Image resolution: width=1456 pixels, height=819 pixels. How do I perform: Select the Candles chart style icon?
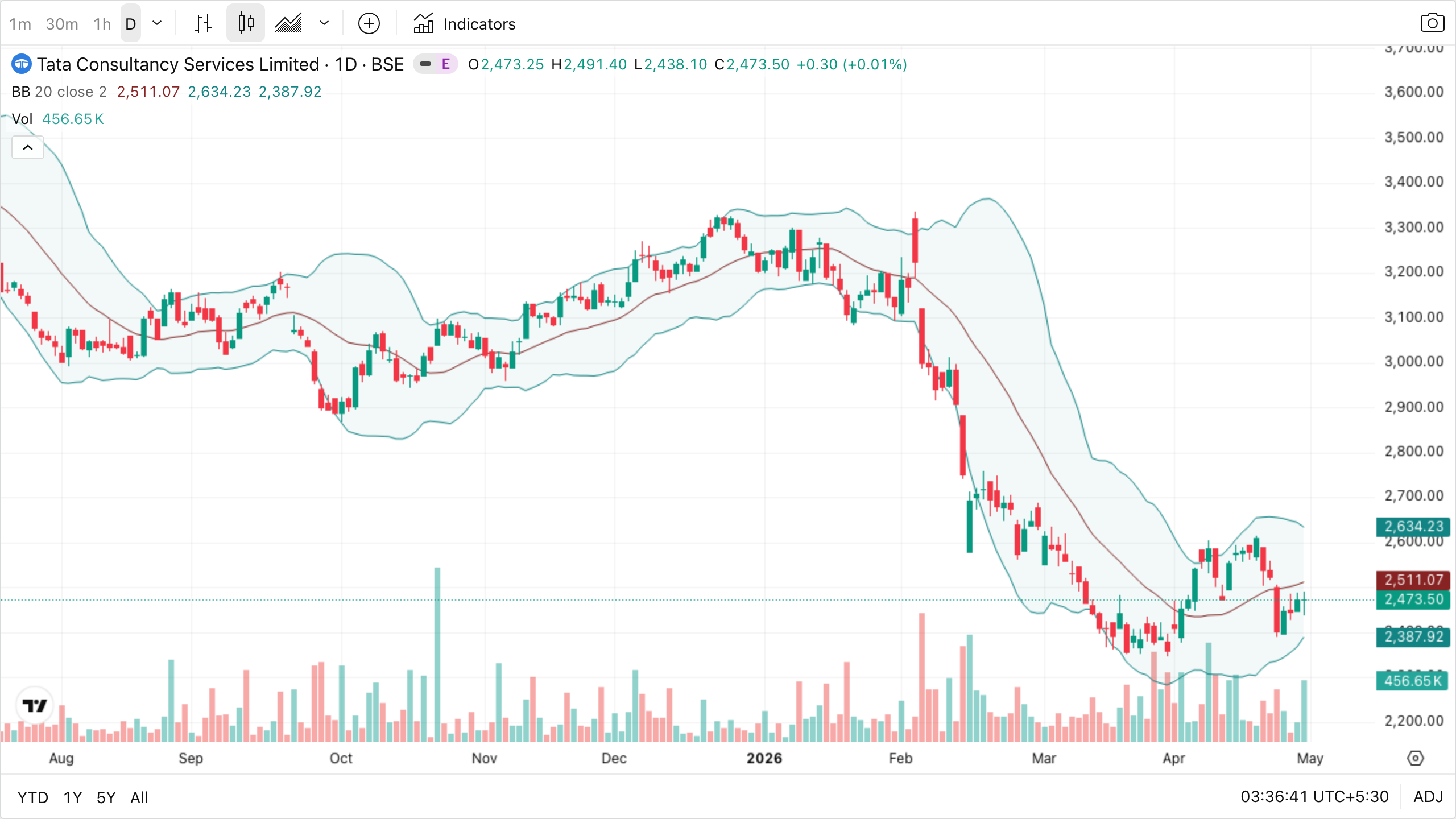point(246,24)
